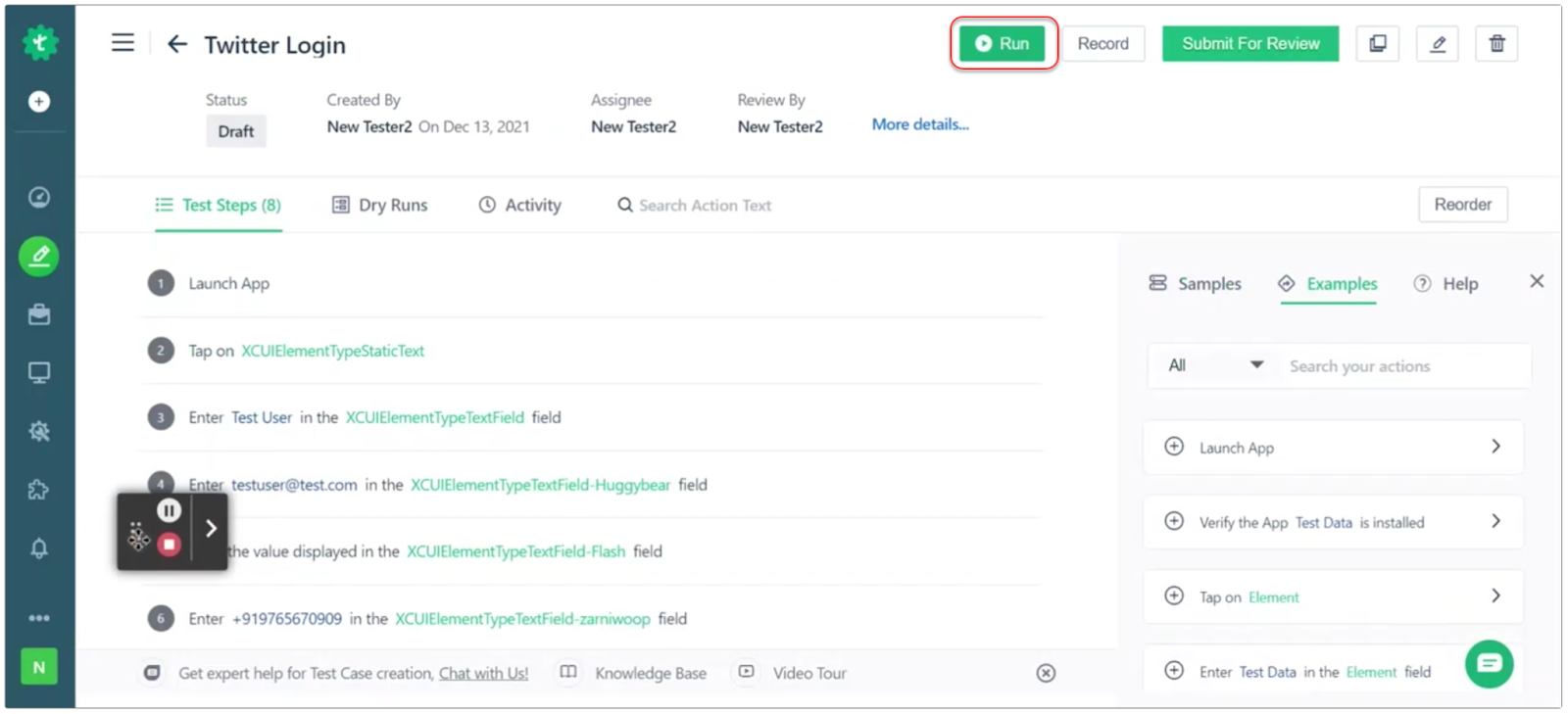Open the Examples tab
Viewport: 1568px width, 714px height.
click(1328, 283)
